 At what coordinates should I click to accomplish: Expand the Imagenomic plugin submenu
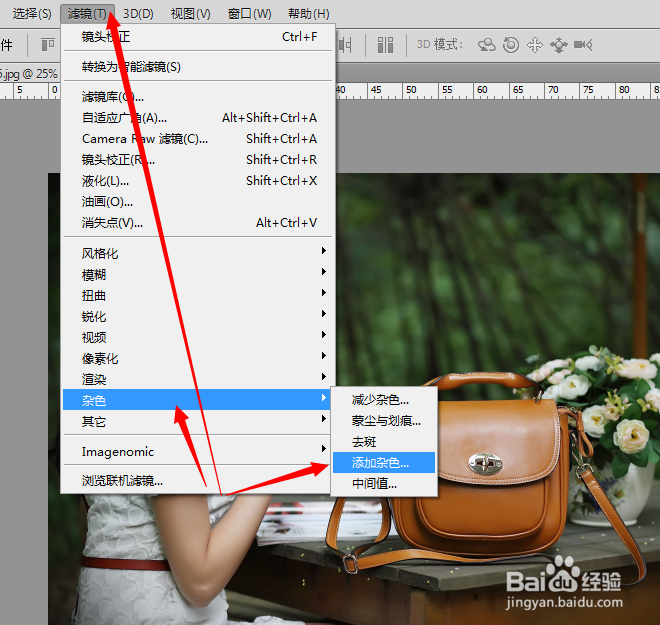point(198,452)
